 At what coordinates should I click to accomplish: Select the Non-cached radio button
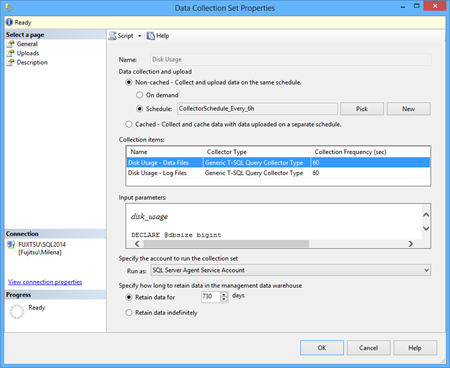(x=129, y=82)
